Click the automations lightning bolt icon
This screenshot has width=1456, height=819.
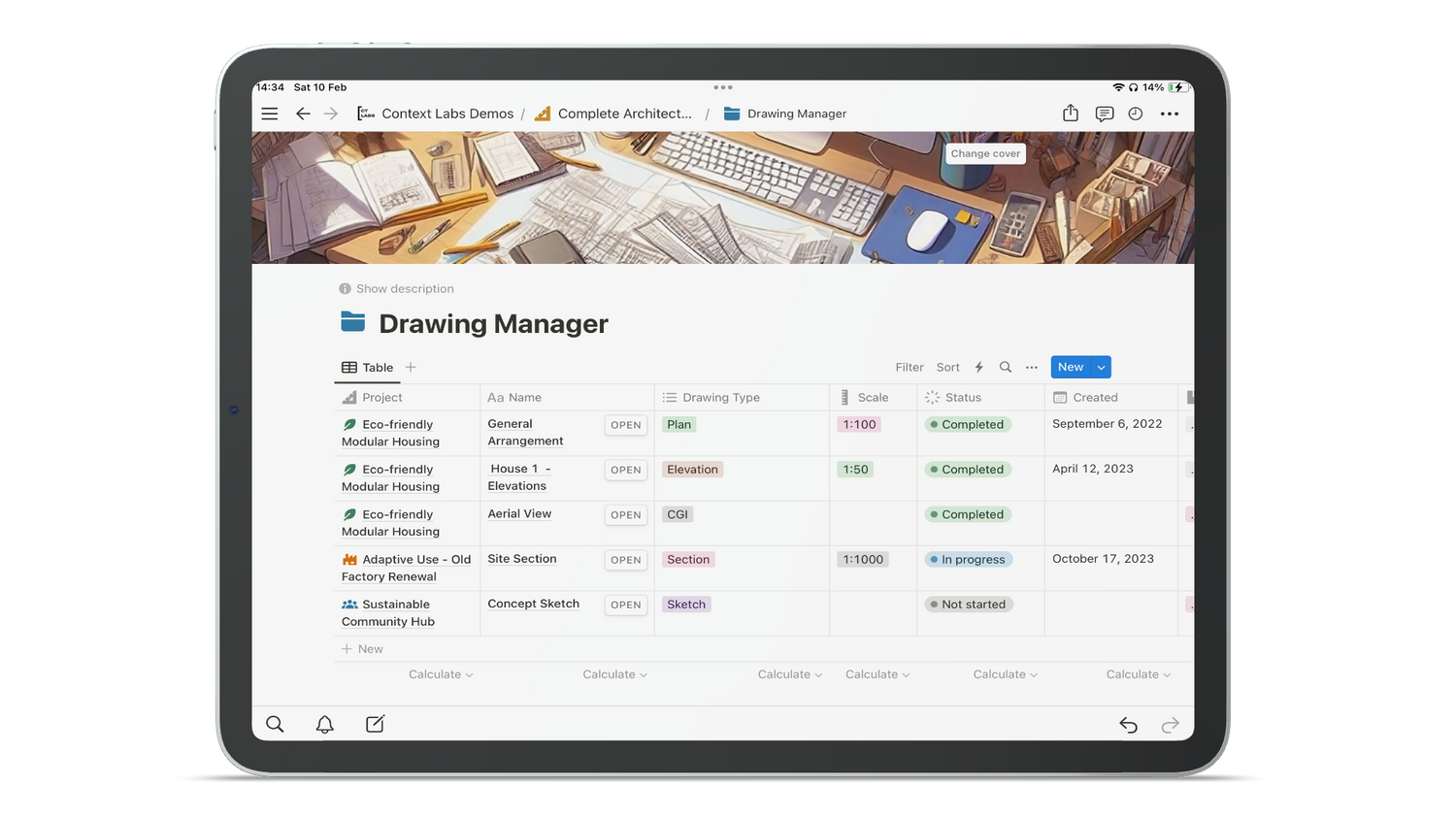coord(978,368)
